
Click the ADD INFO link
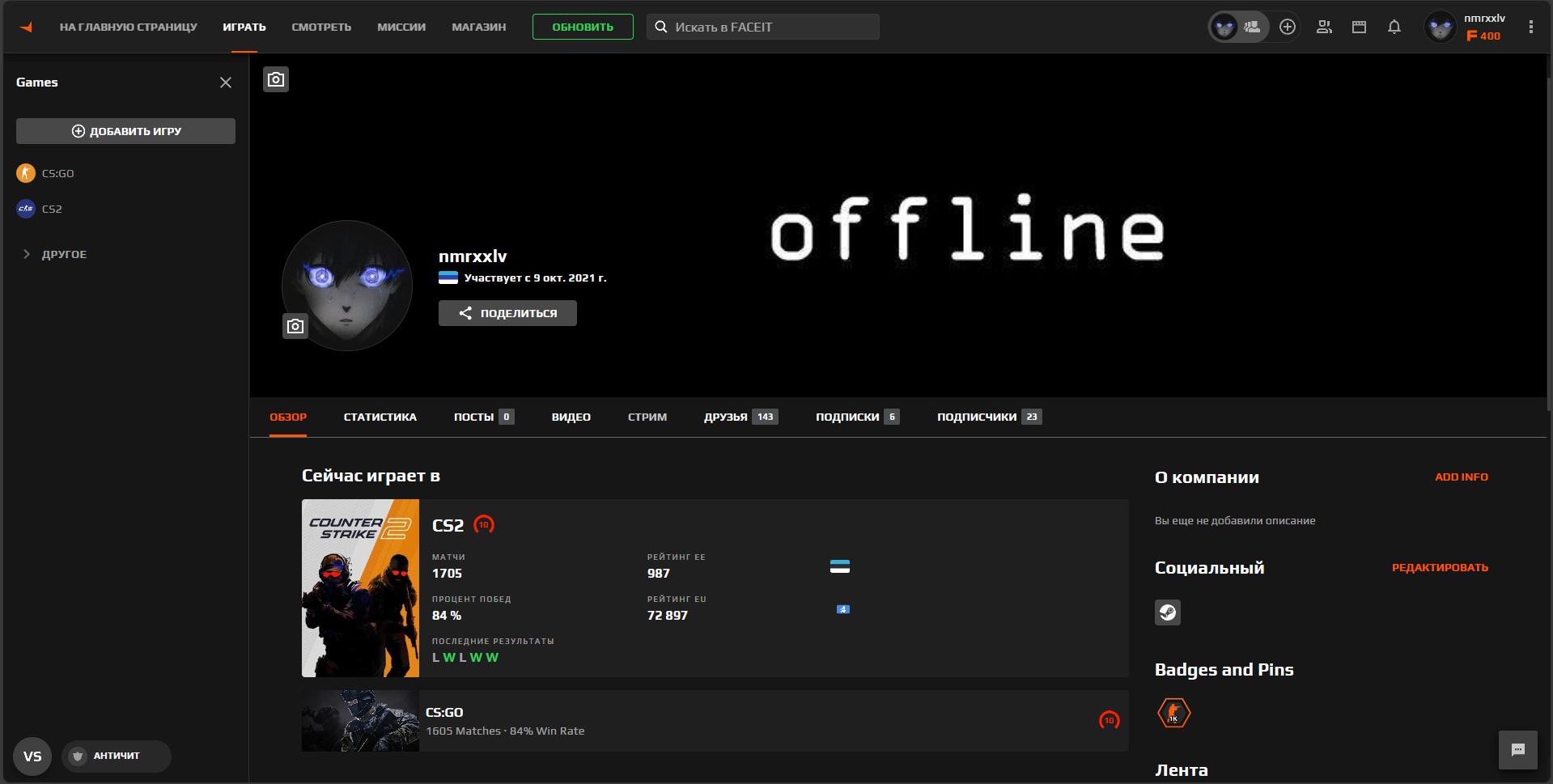coord(1462,477)
